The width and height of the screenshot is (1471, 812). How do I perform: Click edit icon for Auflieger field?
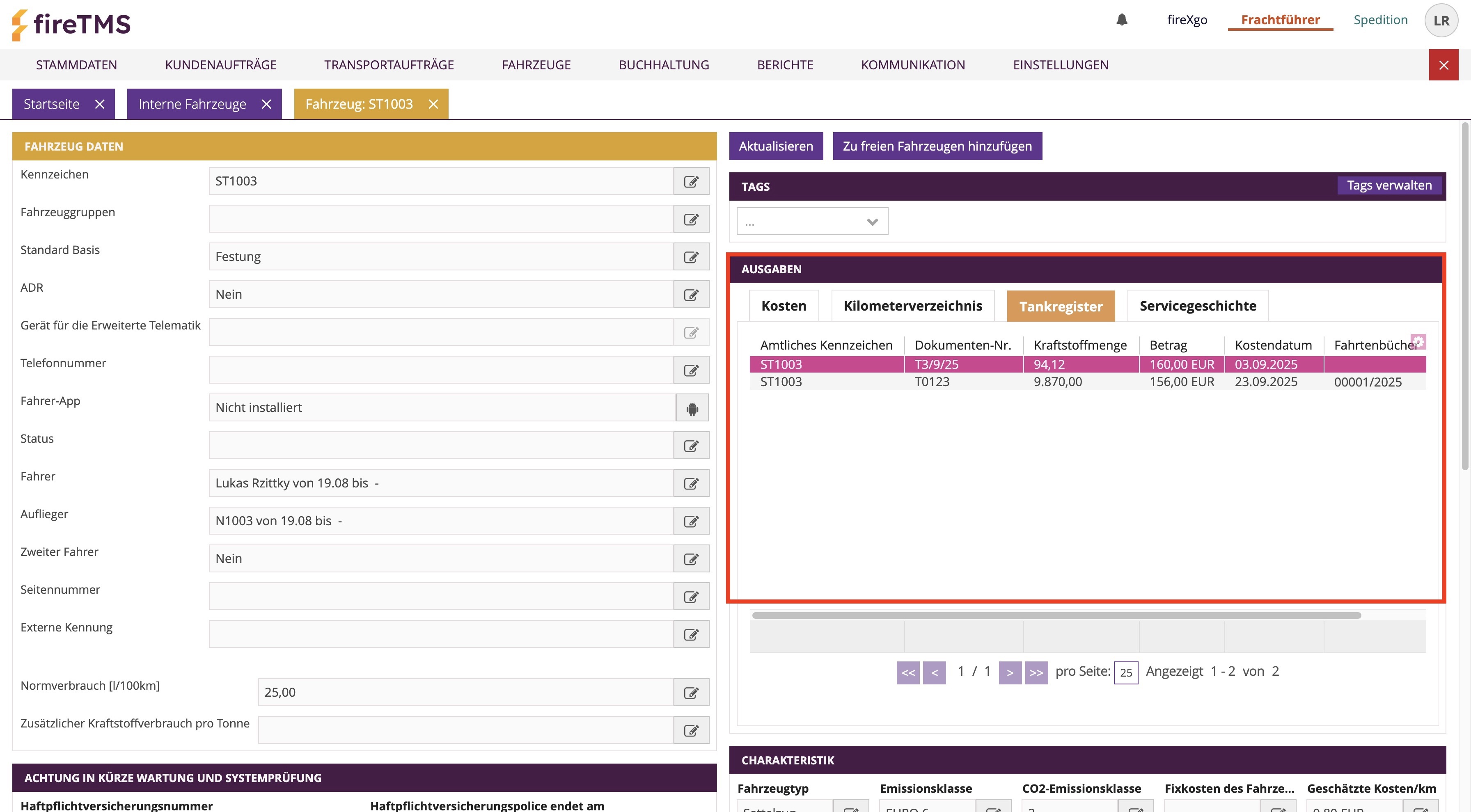click(691, 522)
